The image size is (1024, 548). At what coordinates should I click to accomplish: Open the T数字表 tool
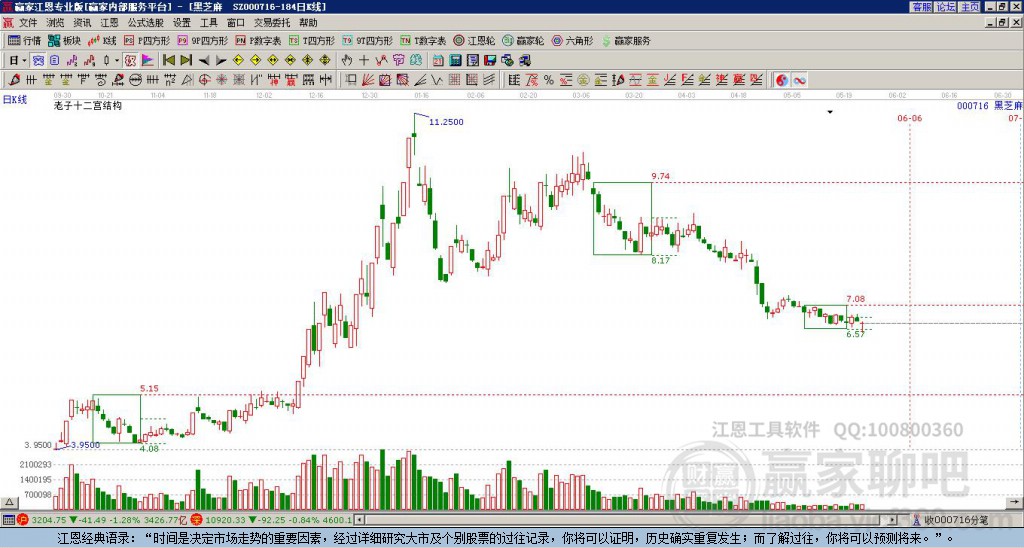[423, 40]
